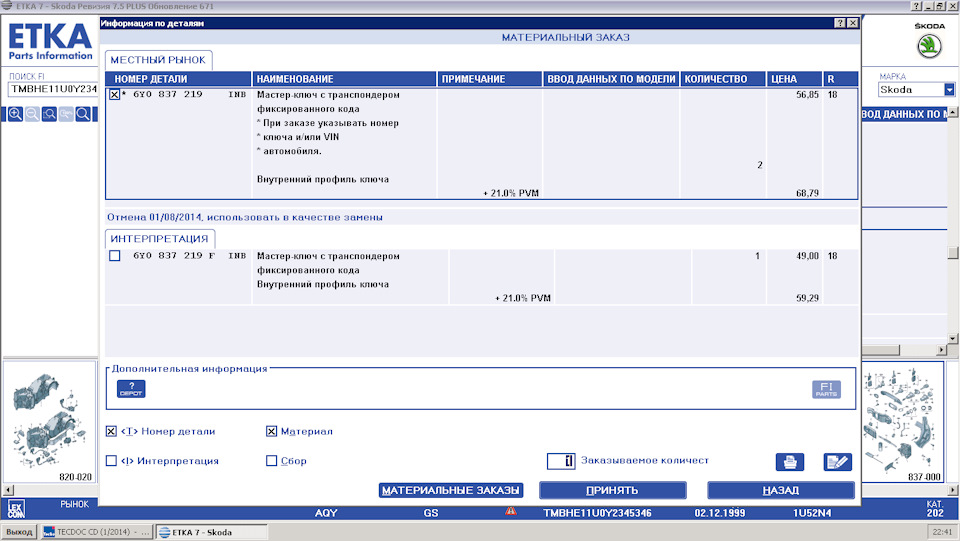Click the left arrow of bottom horizontal scrollbar
The width and height of the screenshot is (960, 541).
point(8,490)
